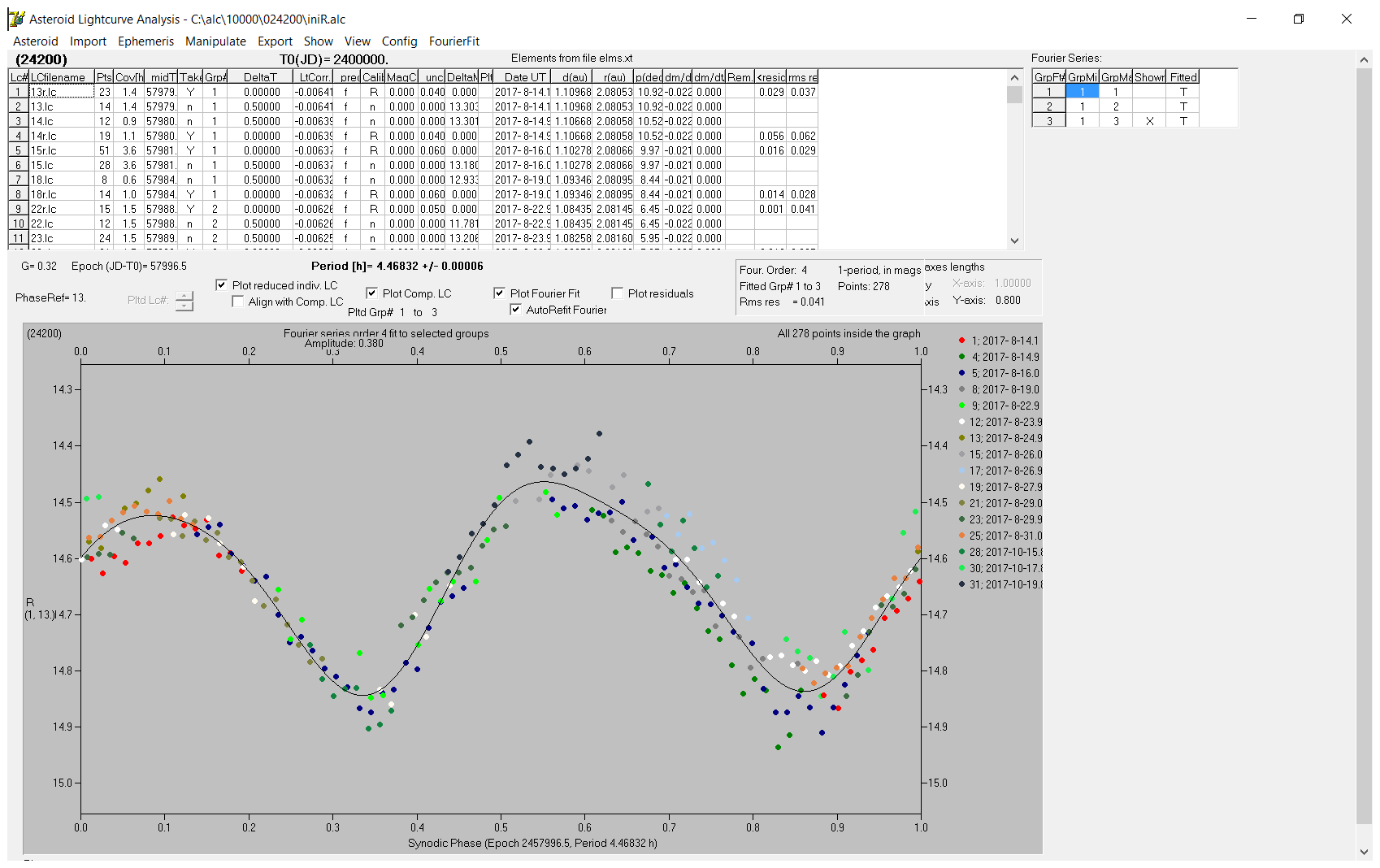This screenshot has width=1380, height=868.
Task: Click the Synodic Phase axis caption
Action: [x=532, y=843]
